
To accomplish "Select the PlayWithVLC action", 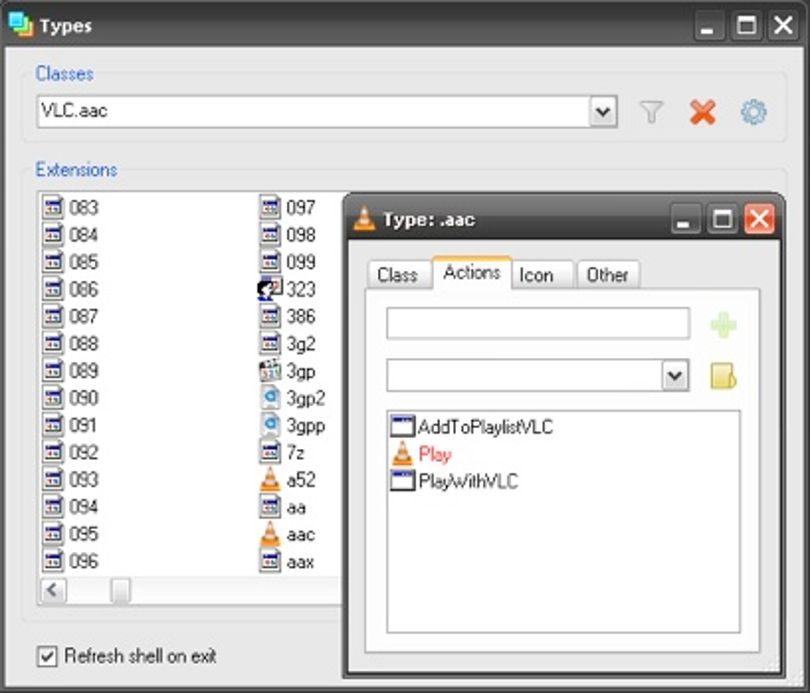I will 455,481.
